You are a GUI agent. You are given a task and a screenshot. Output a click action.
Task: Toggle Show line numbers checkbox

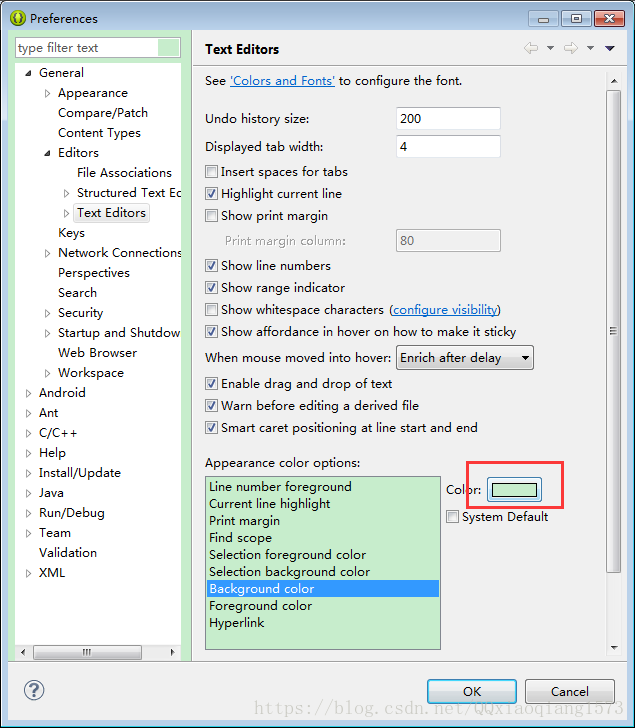click(x=211, y=266)
